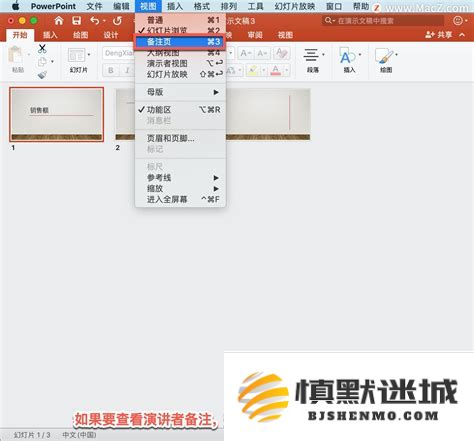
Task: Open the font name combo box
Action: (118, 53)
